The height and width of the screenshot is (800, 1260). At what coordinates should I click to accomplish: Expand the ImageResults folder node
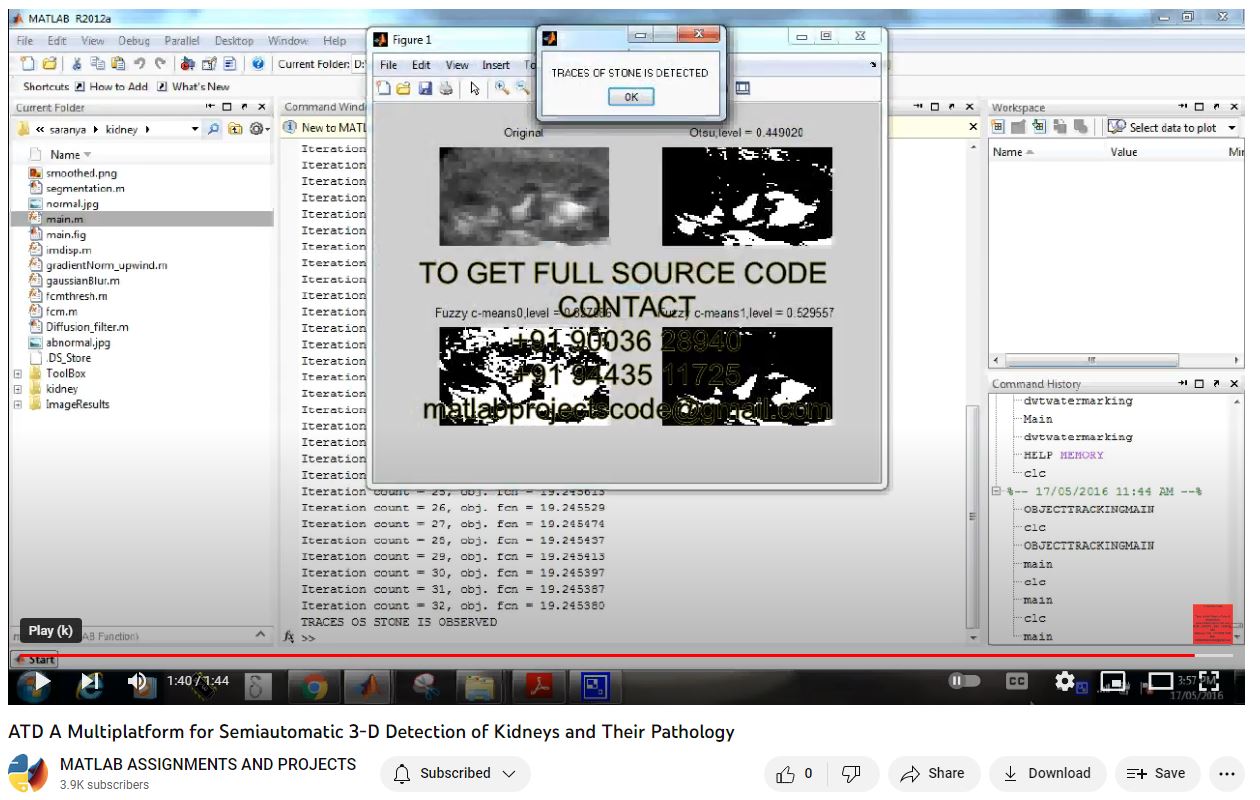tap(17, 405)
